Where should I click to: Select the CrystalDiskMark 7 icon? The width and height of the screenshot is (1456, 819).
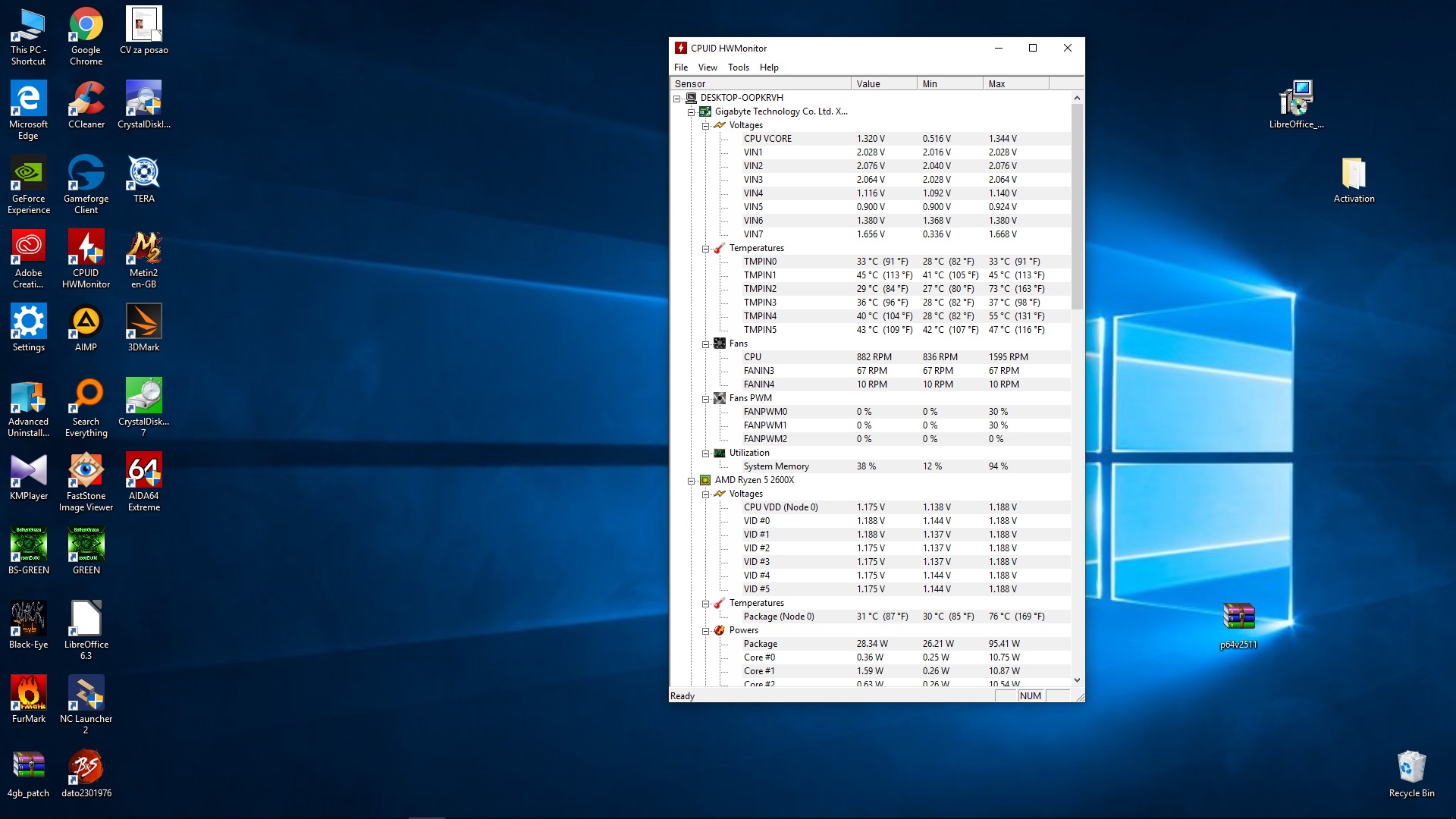pos(144,407)
